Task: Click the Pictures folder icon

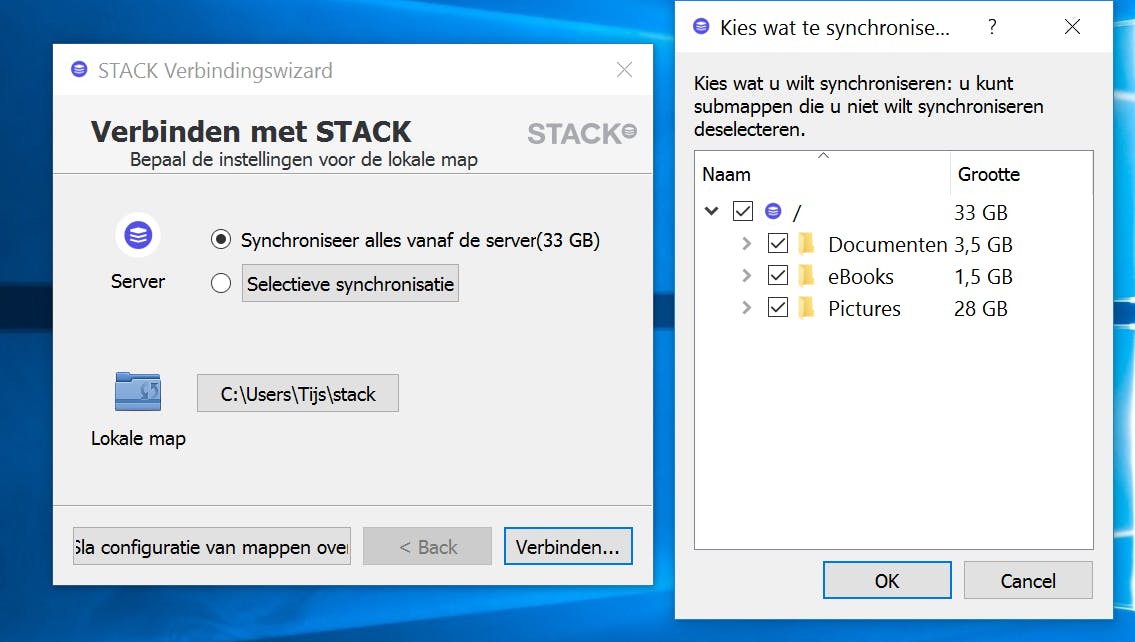Action: click(807, 308)
